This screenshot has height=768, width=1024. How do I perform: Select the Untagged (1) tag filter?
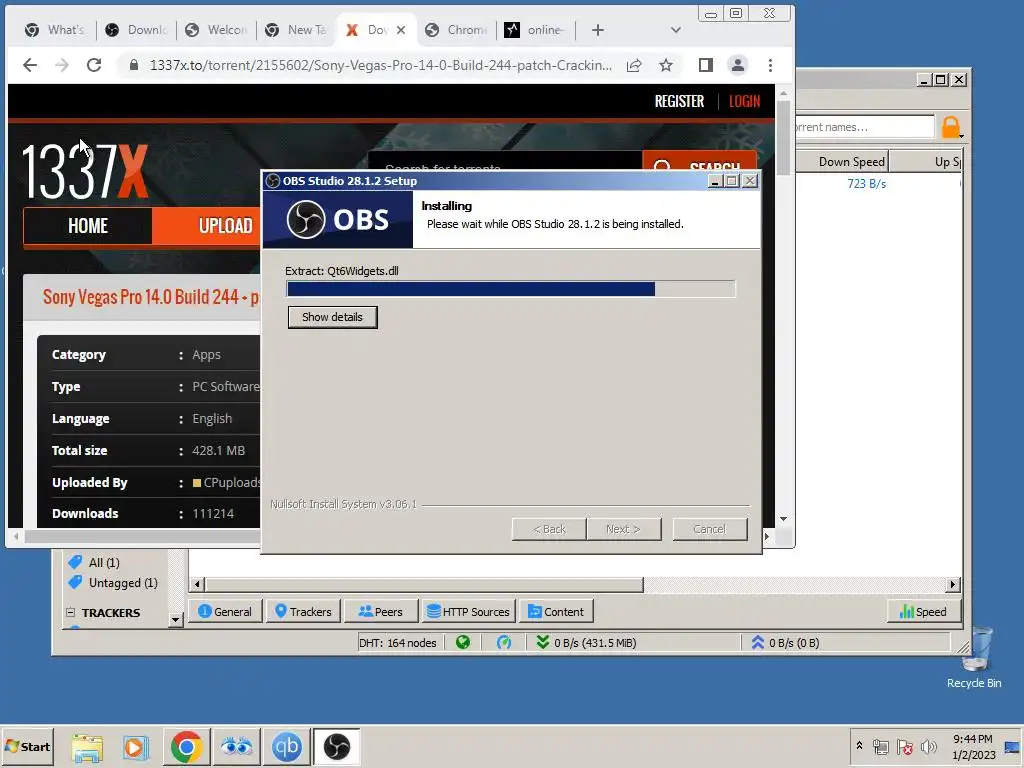(x=113, y=583)
